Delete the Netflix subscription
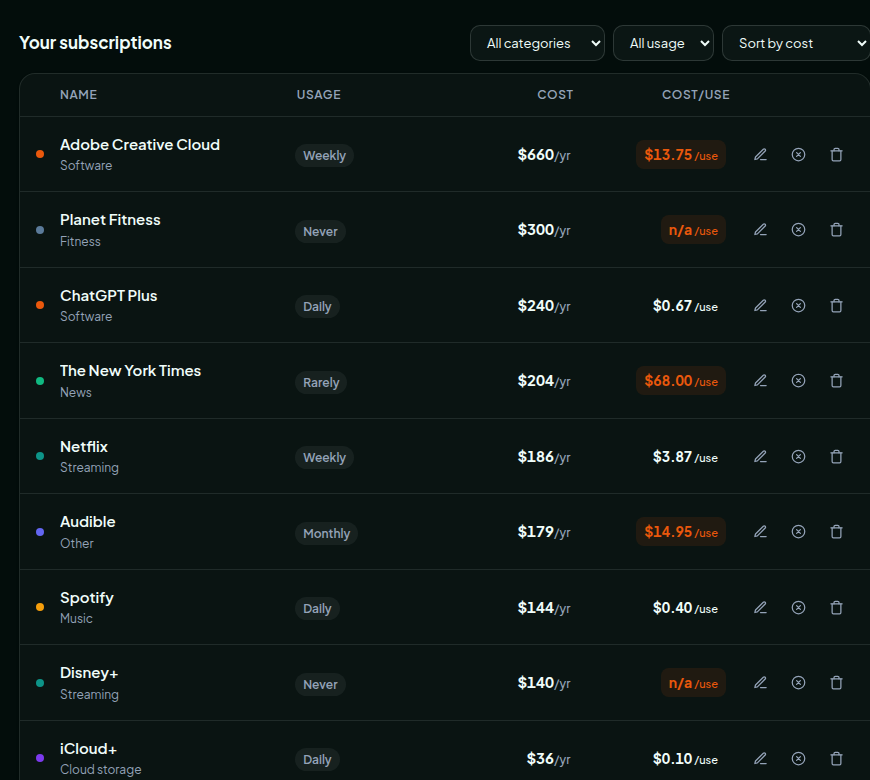Image resolution: width=870 pixels, height=780 pixels. [836, 457]
